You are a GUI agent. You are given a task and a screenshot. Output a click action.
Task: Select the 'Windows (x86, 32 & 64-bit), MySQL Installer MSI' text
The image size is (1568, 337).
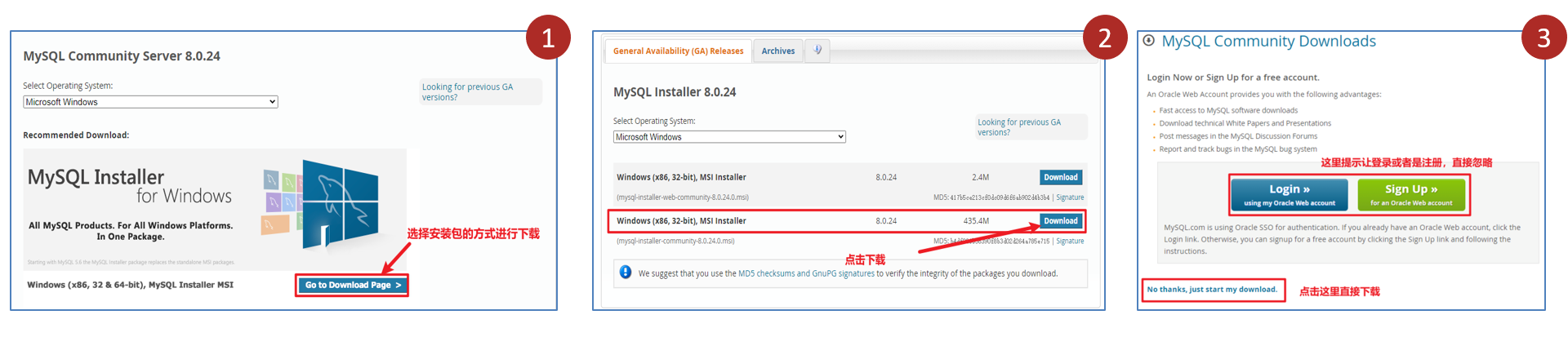pyautogui.click(x=130, y=285)
